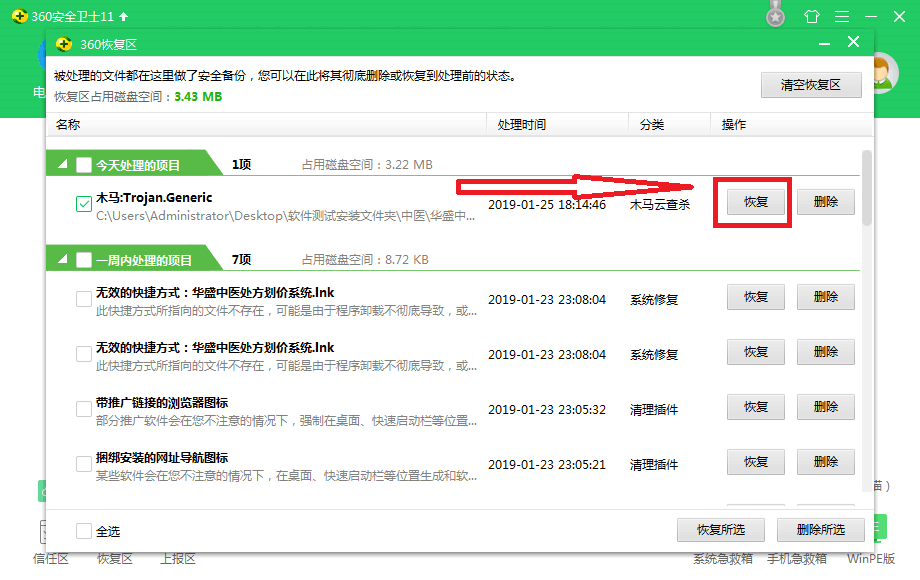The height and width of the screenshot is (580, 920).
Task: Click the 木马云查杀 category text
Action: 660,205
